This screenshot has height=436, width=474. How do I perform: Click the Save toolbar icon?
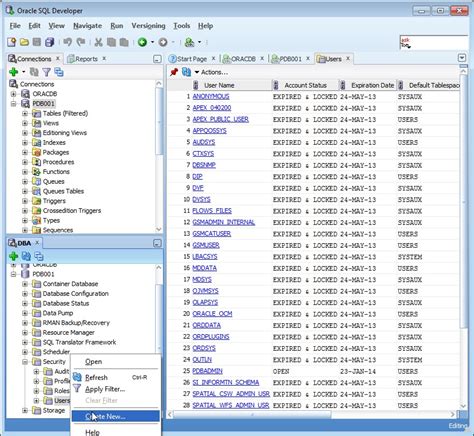pyautogui.click(x=37, y=42)
